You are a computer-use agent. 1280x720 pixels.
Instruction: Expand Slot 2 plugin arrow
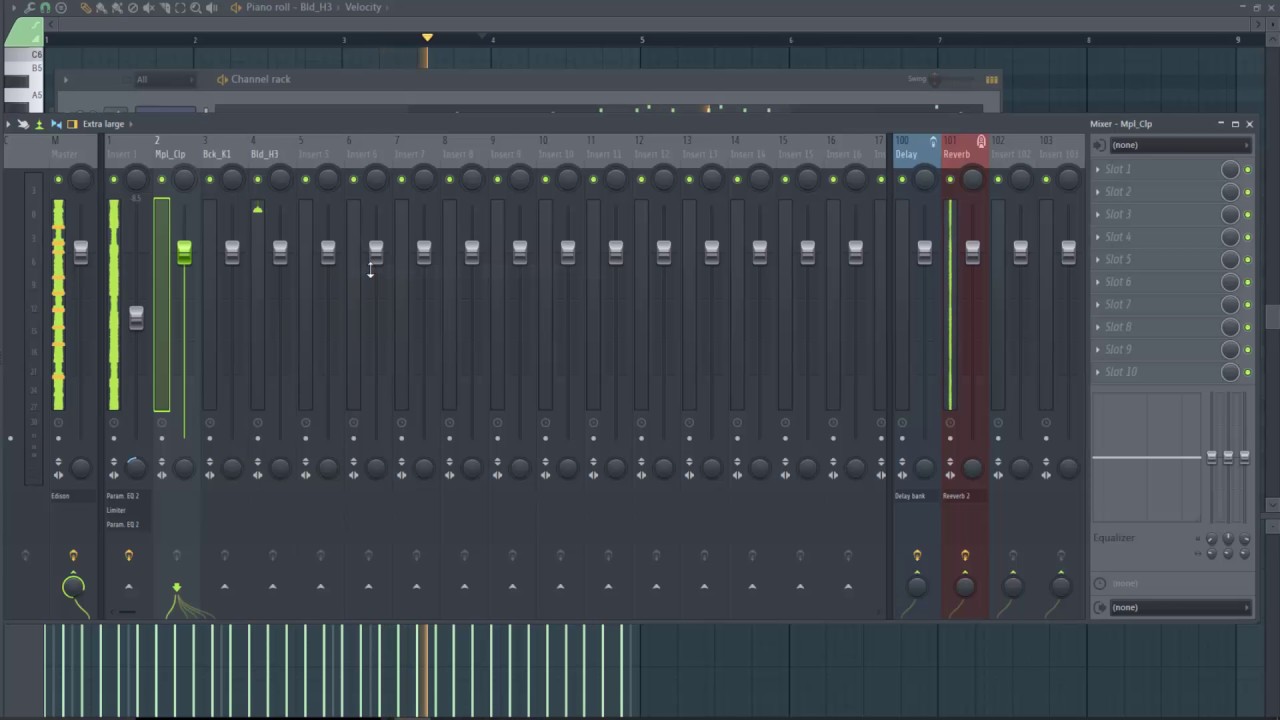point(1098,192)
